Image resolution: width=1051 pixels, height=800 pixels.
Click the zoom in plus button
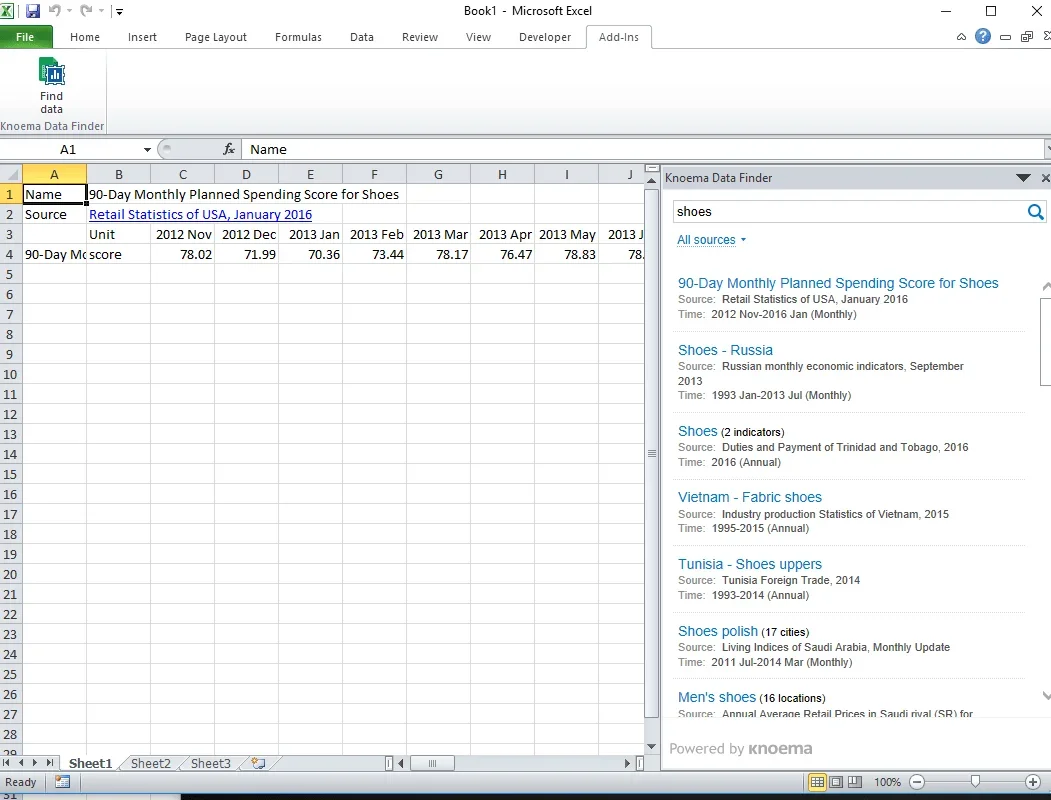pos(1033,782)
